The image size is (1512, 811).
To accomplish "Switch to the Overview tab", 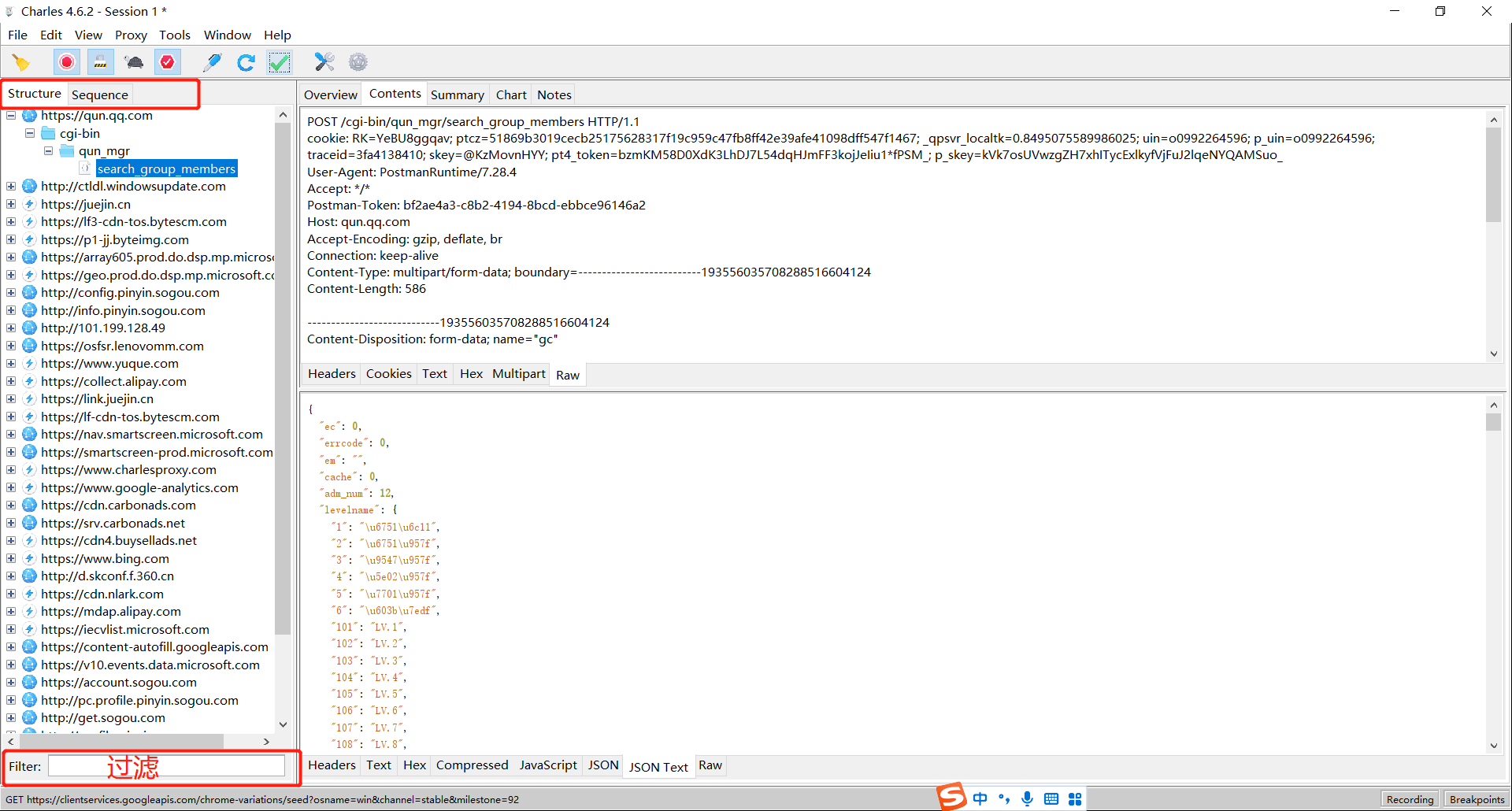I will (331, 94).
